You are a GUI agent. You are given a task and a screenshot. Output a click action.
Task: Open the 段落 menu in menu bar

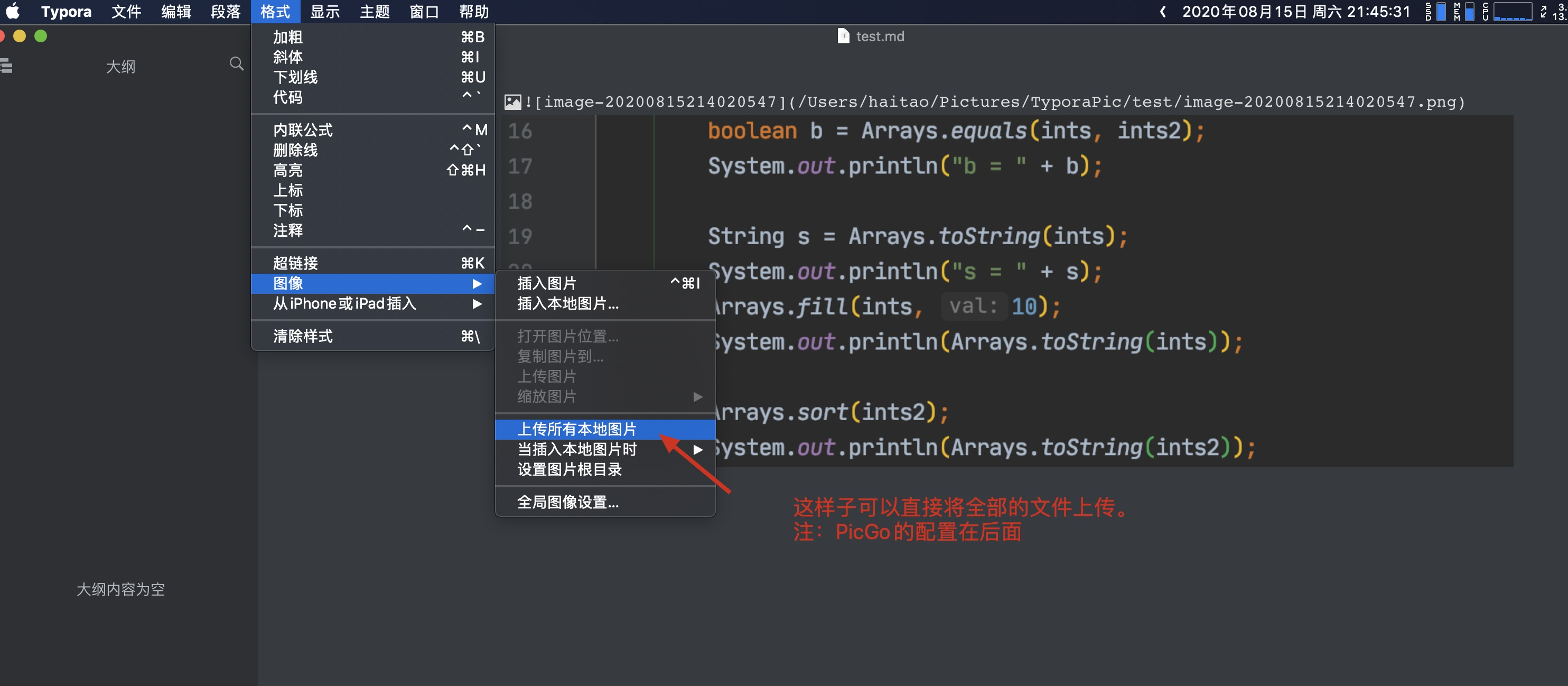(226, 12)
